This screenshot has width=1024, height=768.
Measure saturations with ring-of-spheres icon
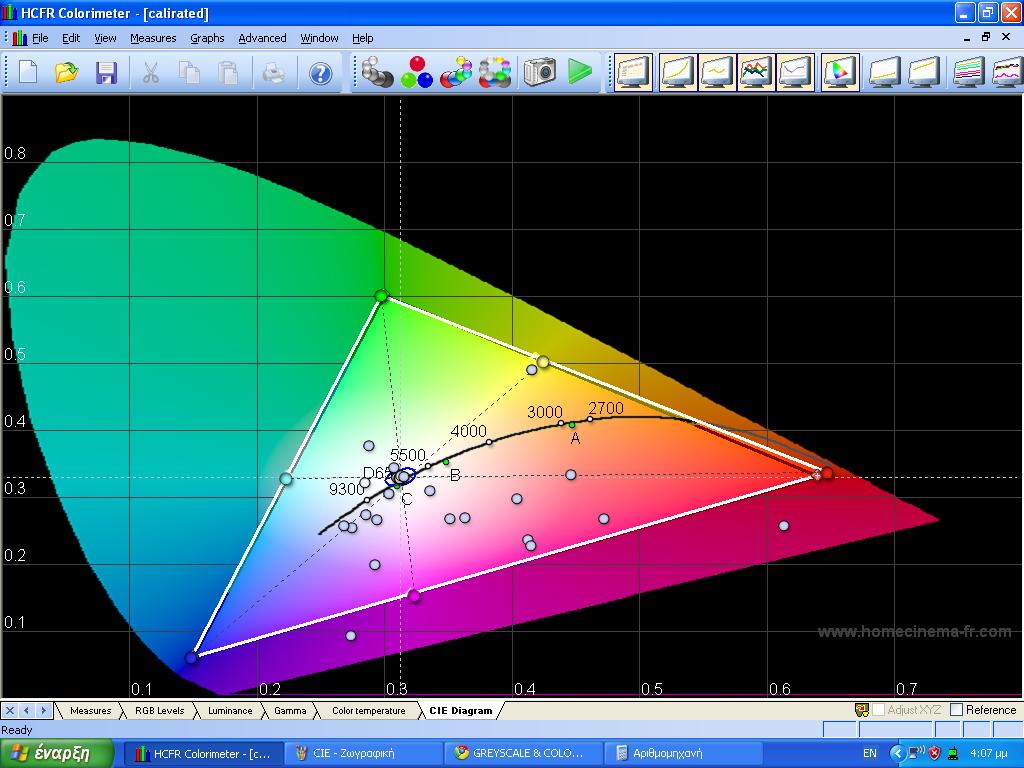[495, 72]
